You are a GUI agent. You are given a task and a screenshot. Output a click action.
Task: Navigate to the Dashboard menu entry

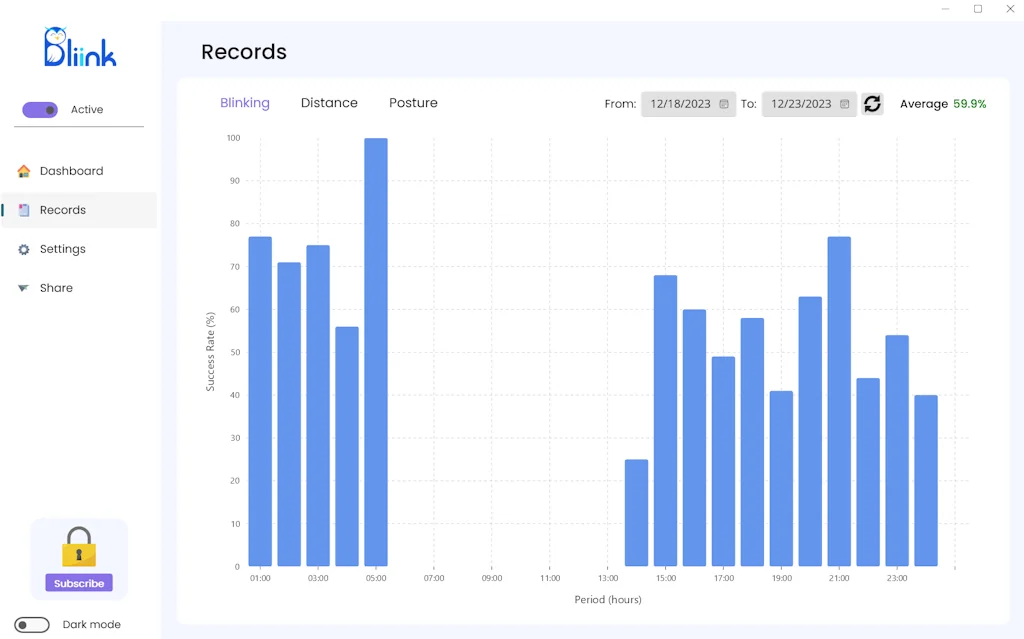72,171
